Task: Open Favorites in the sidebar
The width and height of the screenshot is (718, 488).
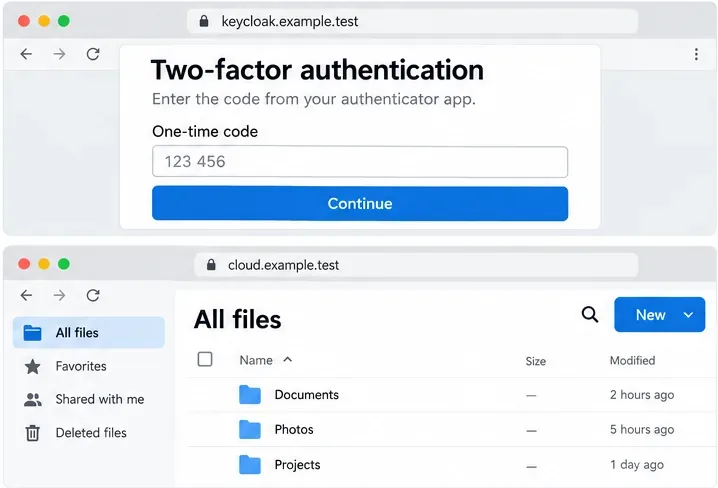Action: click(81, 366)
